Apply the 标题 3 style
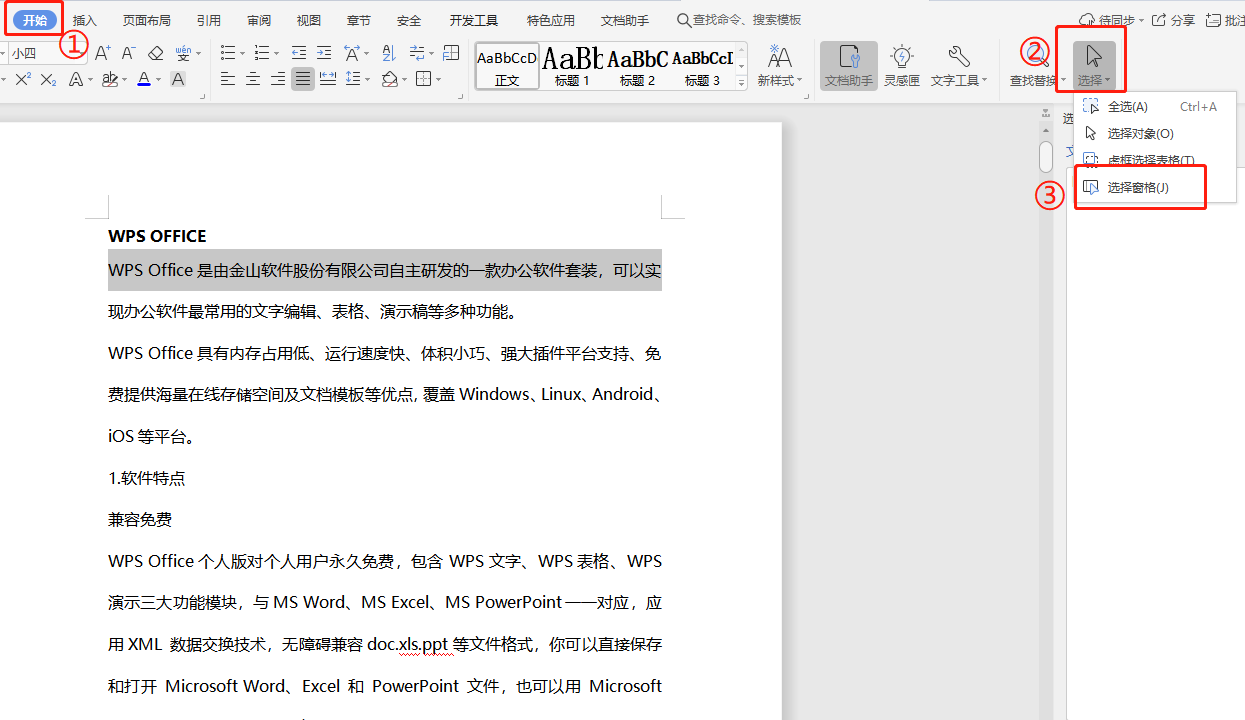 [702, 66]
